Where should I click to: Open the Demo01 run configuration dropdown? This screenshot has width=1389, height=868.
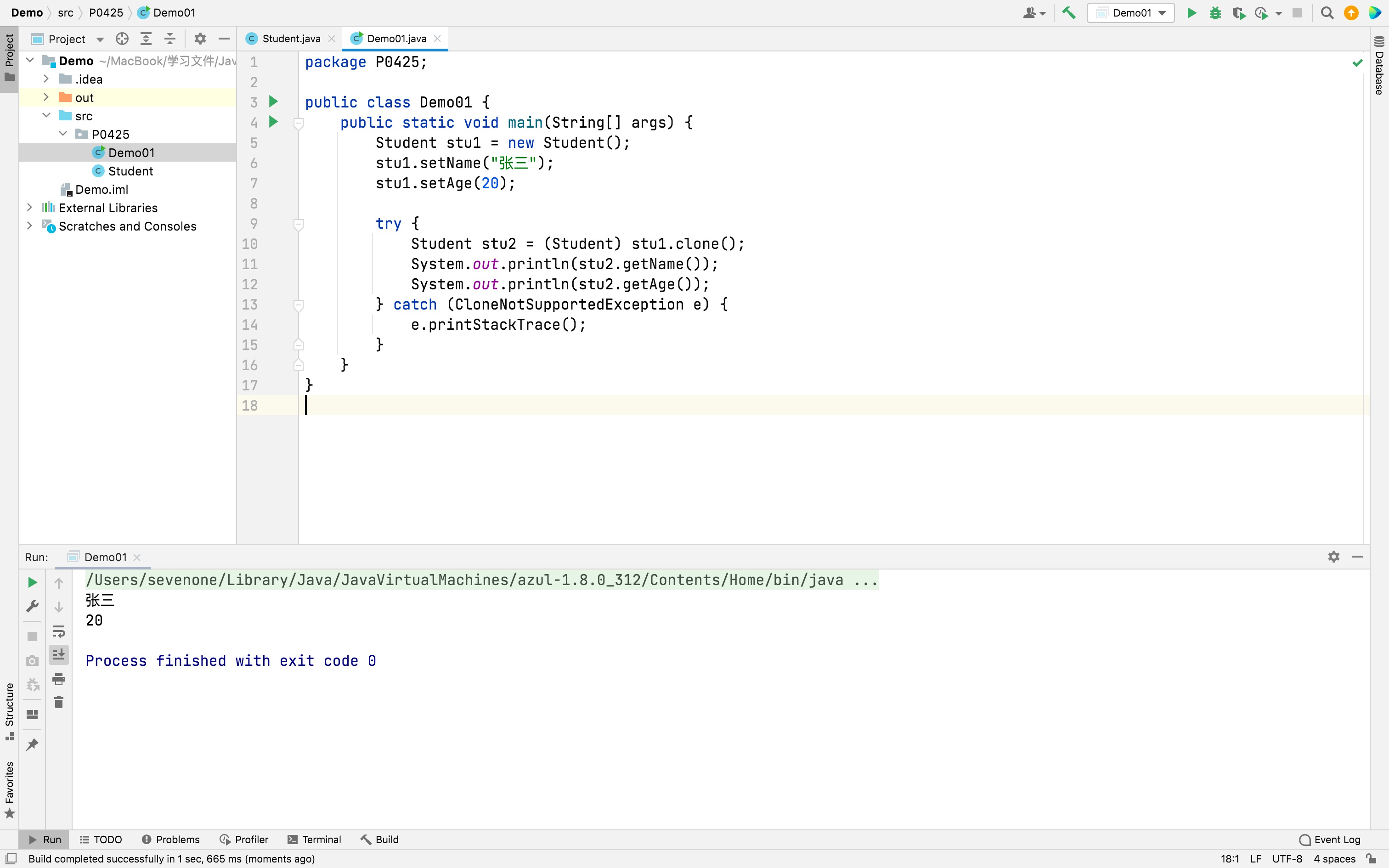(1131, 13)
